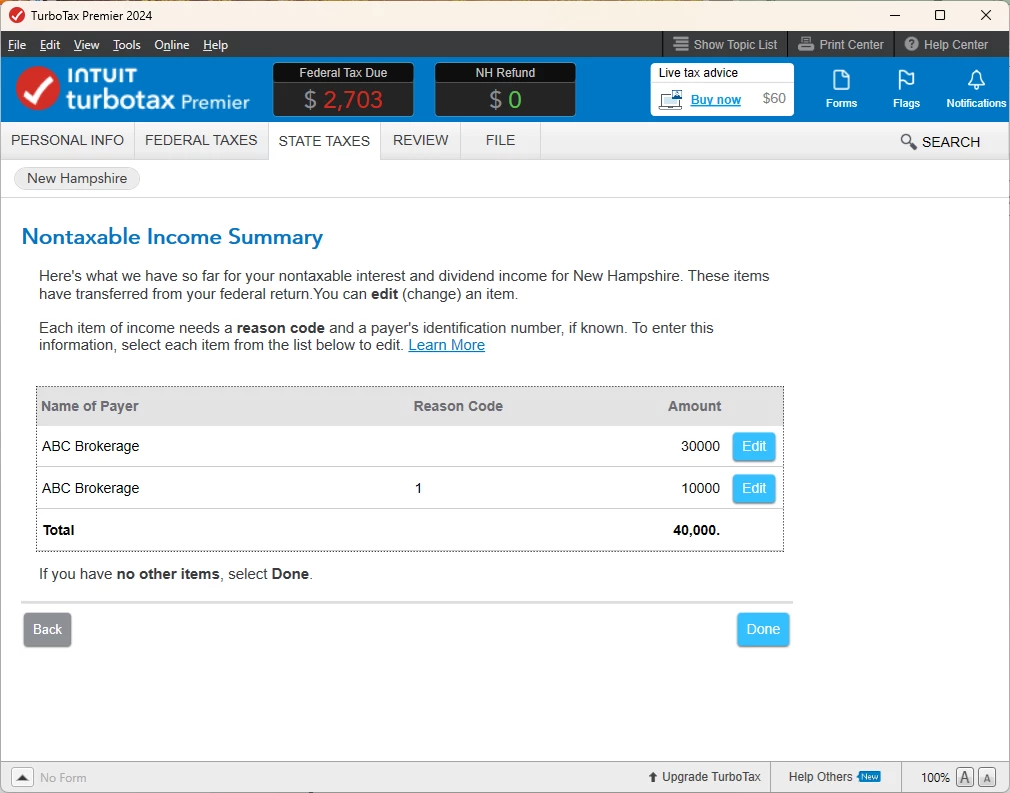This screenshot has width=1010, height=793.
Task: Edit the 10000 ABC Brokerage item
Action: [x=754, y=488]
